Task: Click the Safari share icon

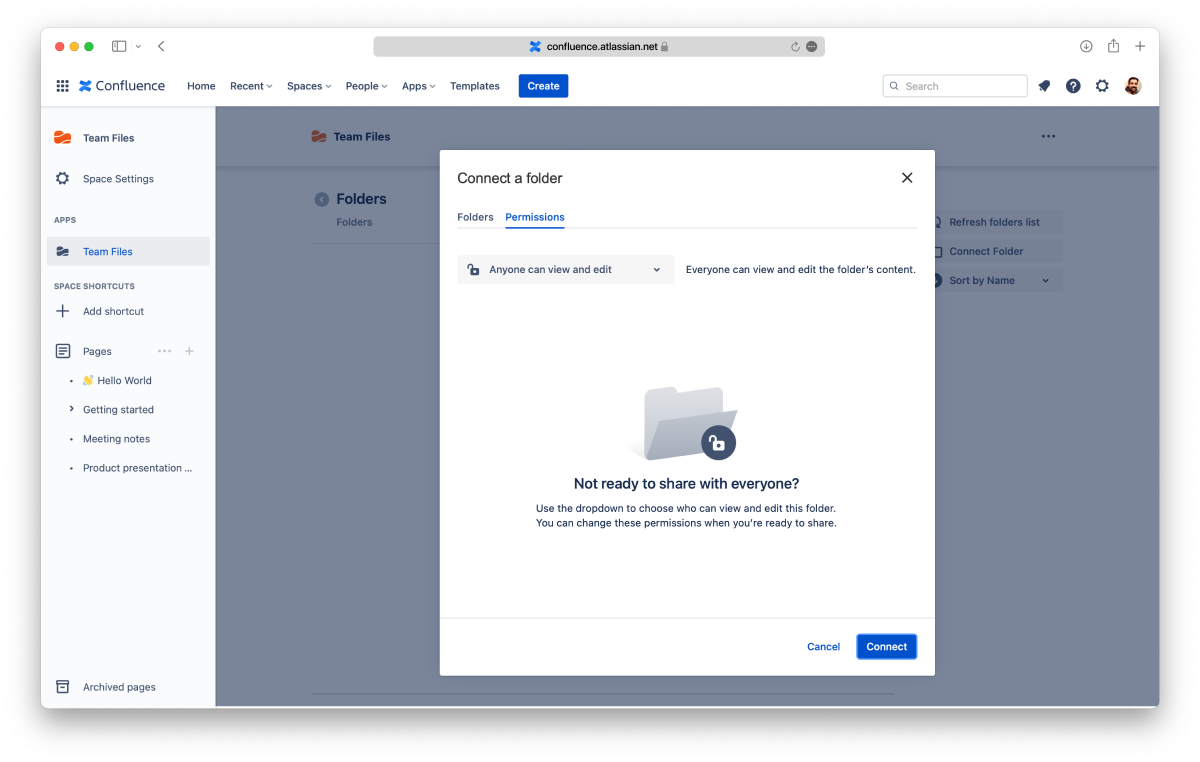Action: pos(1113,46)
